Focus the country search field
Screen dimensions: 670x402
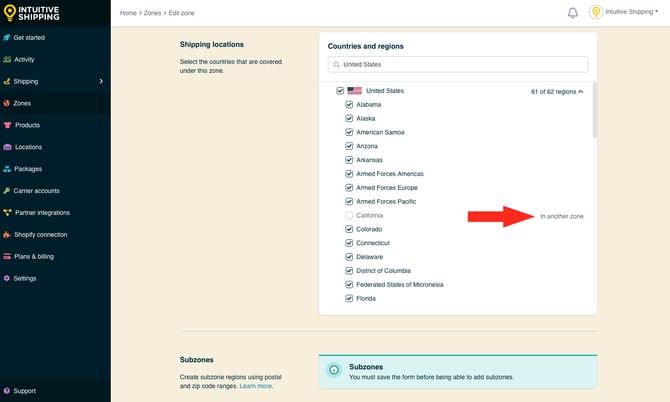click(x=458, y=64)
